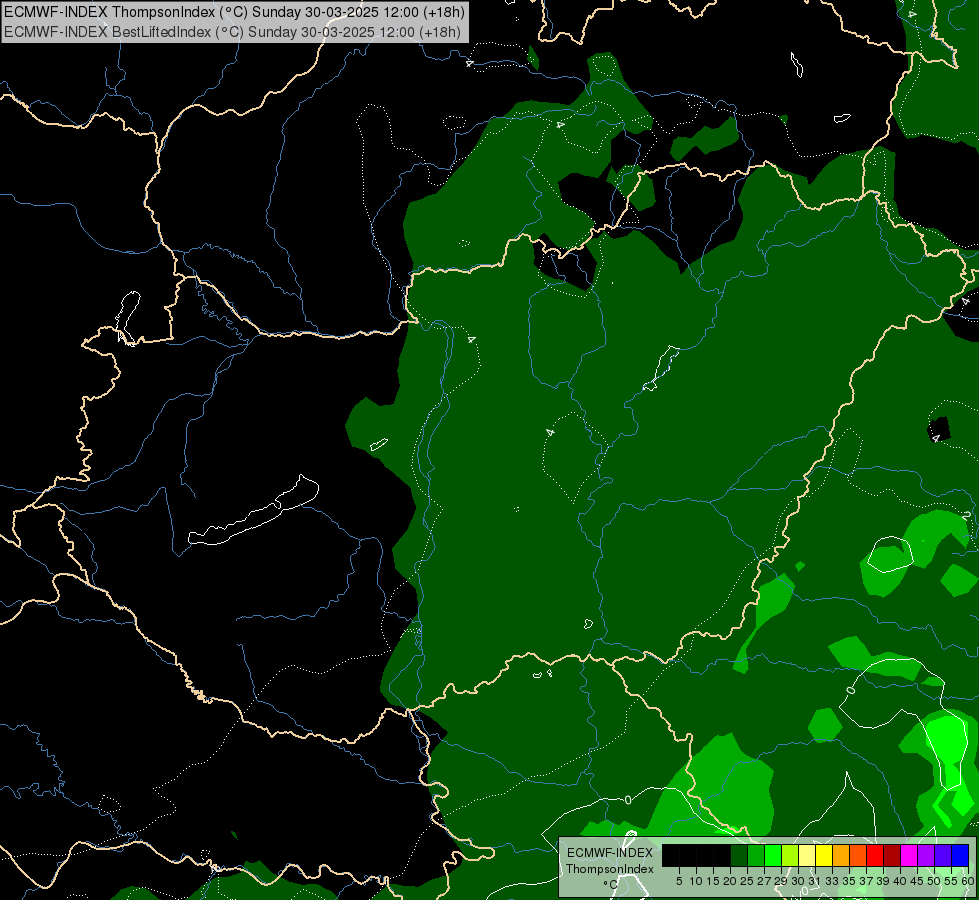Click the dark green 20-25 legend swatch
The image size is (979, 900).
coord(739,855)
